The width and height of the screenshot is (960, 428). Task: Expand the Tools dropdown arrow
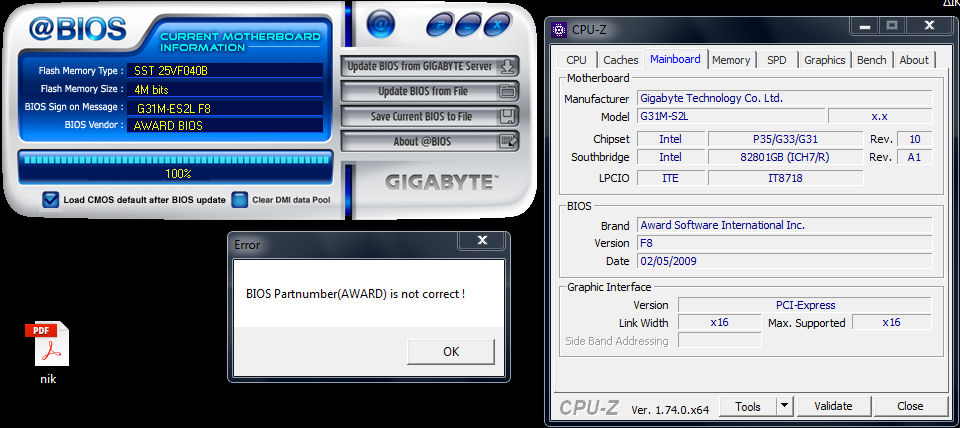point(785,407)
